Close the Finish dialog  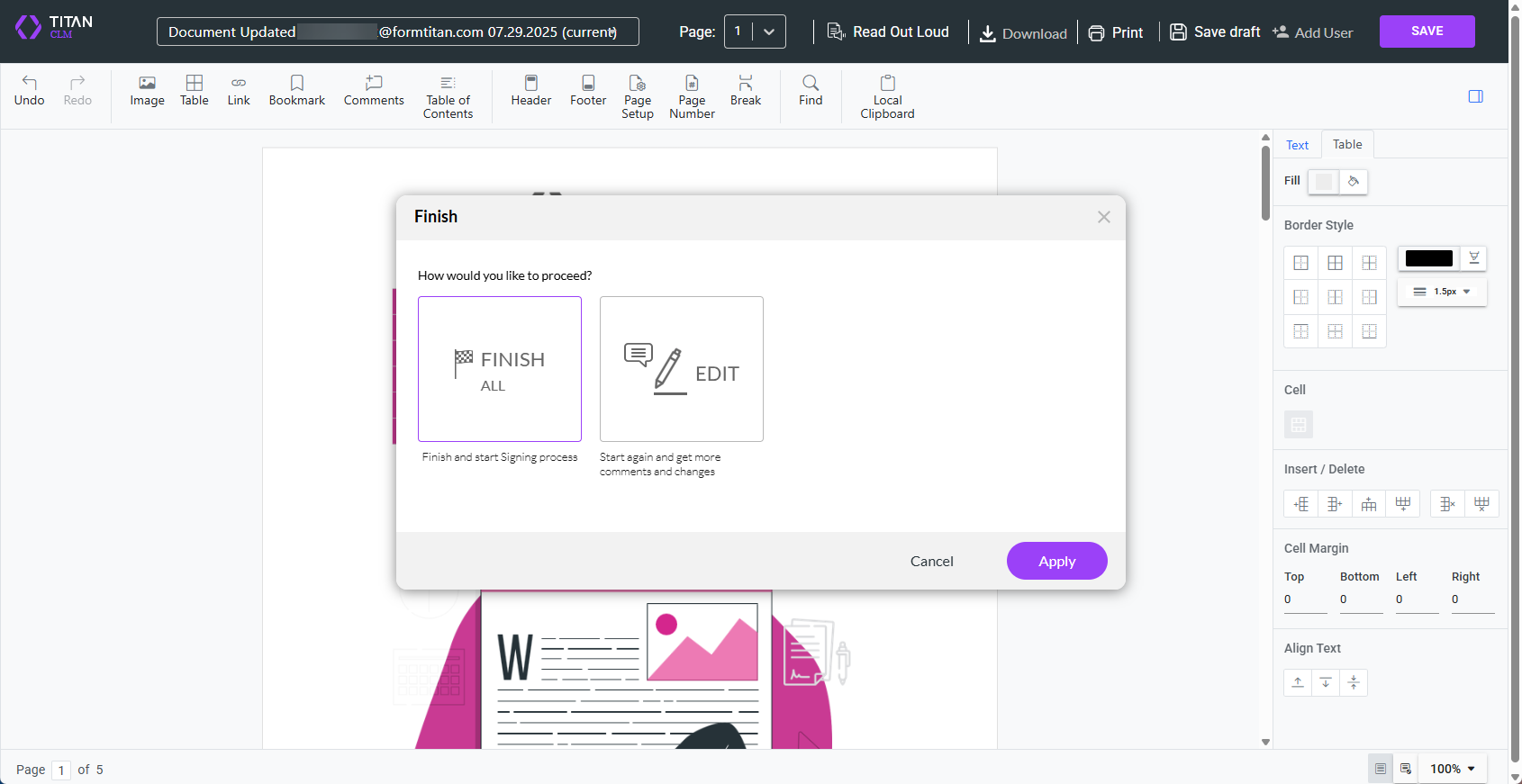tap(1104, 217)
